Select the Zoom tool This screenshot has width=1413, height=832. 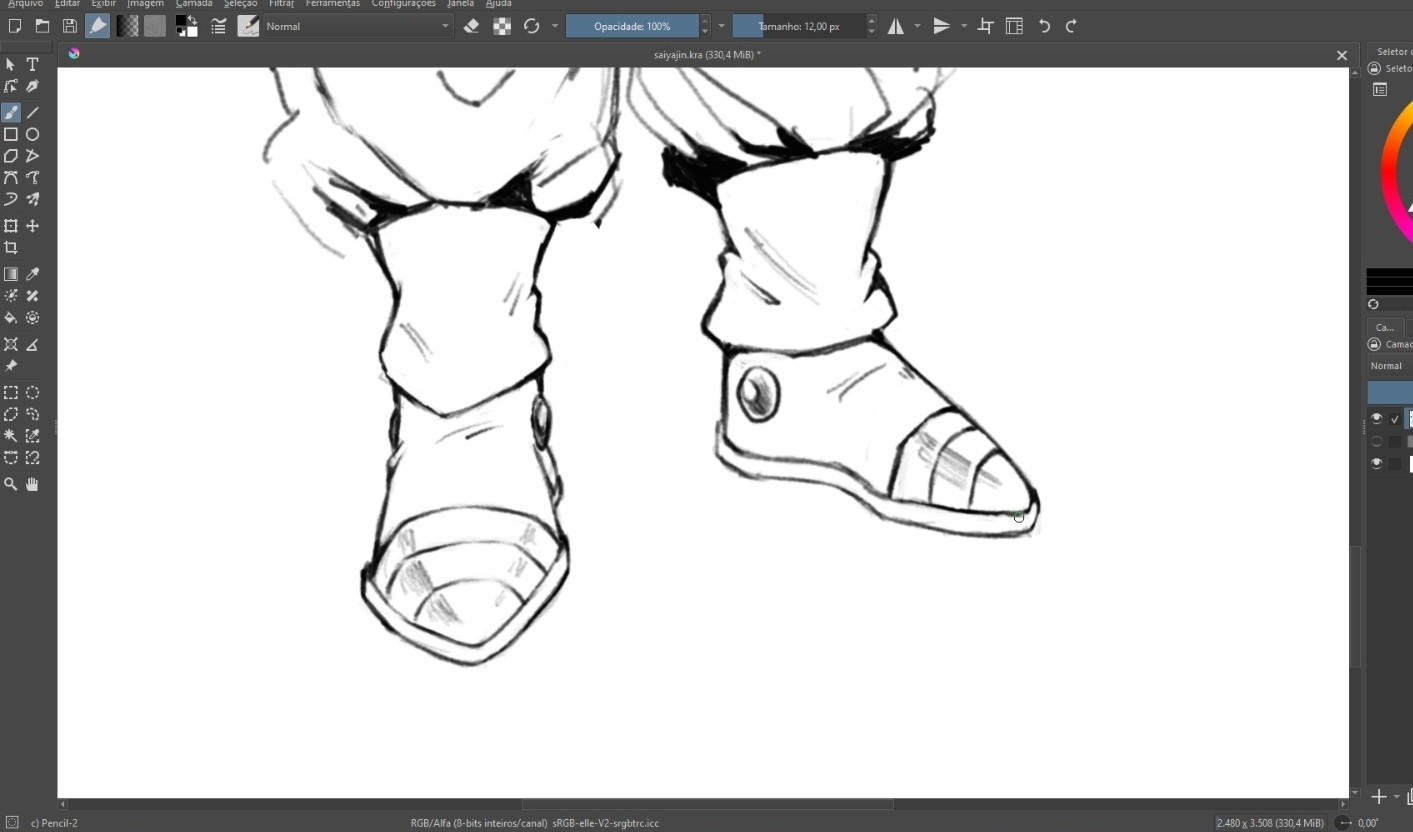coord(11,484)
